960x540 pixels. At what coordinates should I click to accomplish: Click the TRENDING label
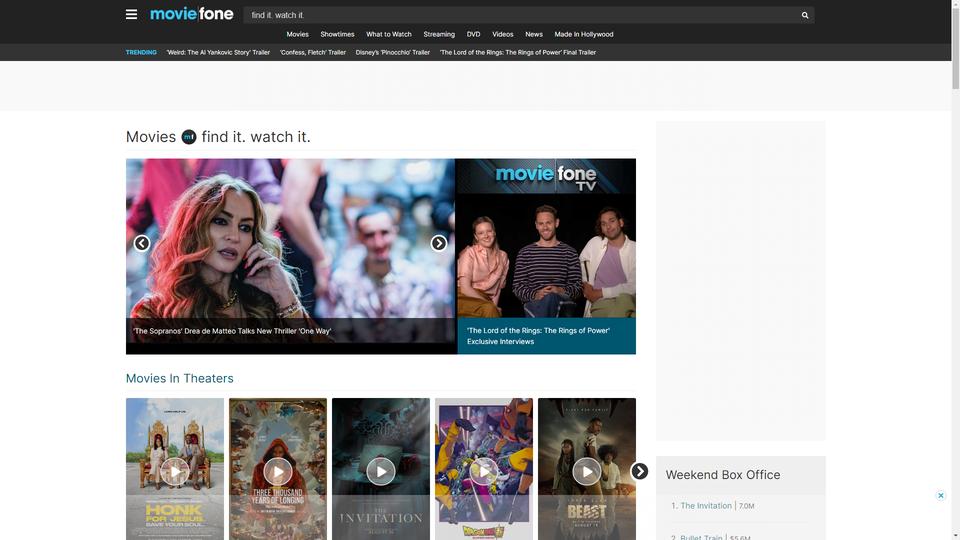[141, 53]
